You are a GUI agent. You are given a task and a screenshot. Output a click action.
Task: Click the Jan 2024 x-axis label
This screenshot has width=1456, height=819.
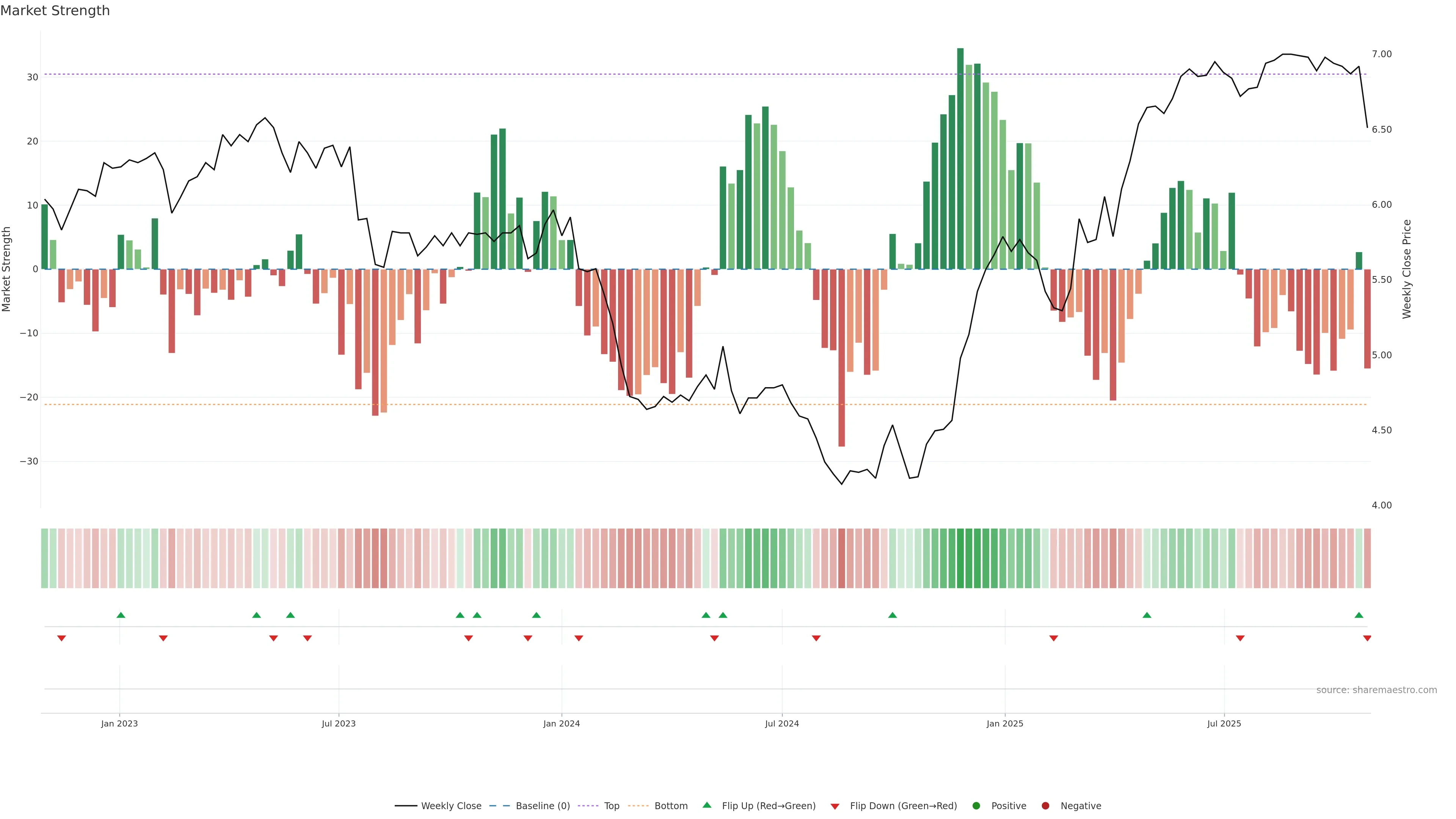click(x=561, y=723)
